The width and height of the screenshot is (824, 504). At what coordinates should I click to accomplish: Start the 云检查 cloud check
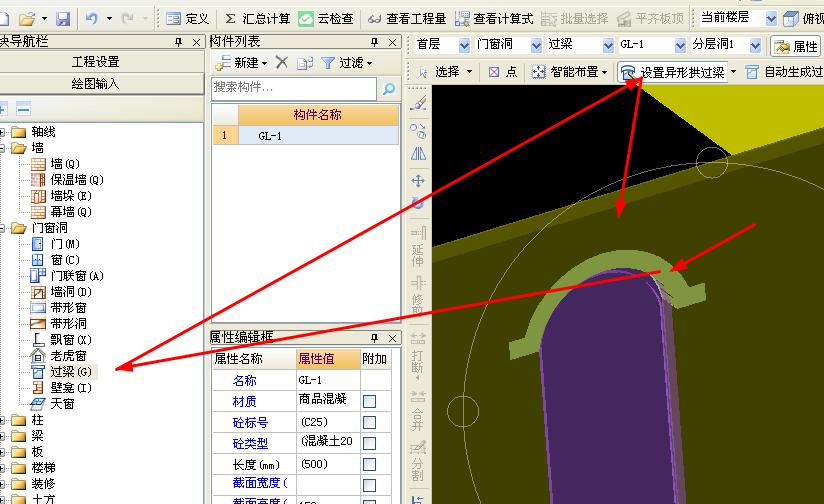(x=326, y=19)
